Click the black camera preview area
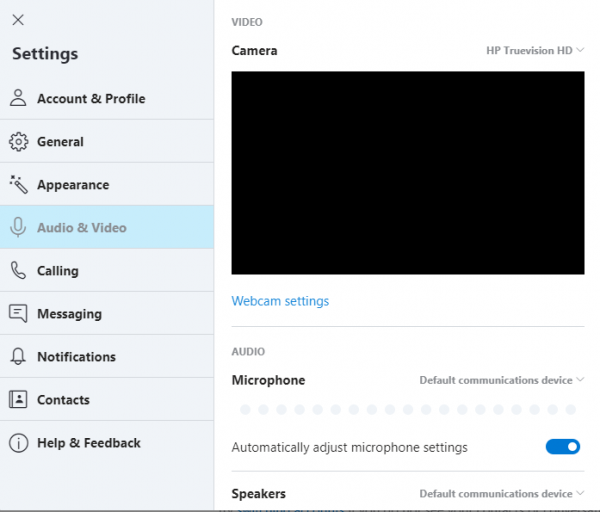This screenshot has height=512, width=600. coord(408,172)
